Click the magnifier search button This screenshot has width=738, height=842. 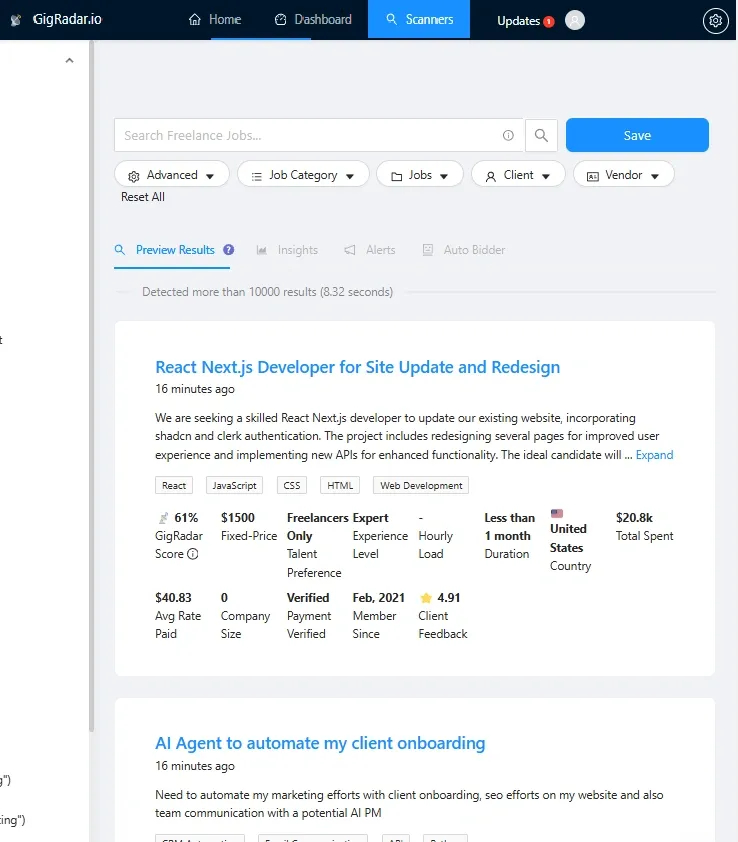click(541, 135)
